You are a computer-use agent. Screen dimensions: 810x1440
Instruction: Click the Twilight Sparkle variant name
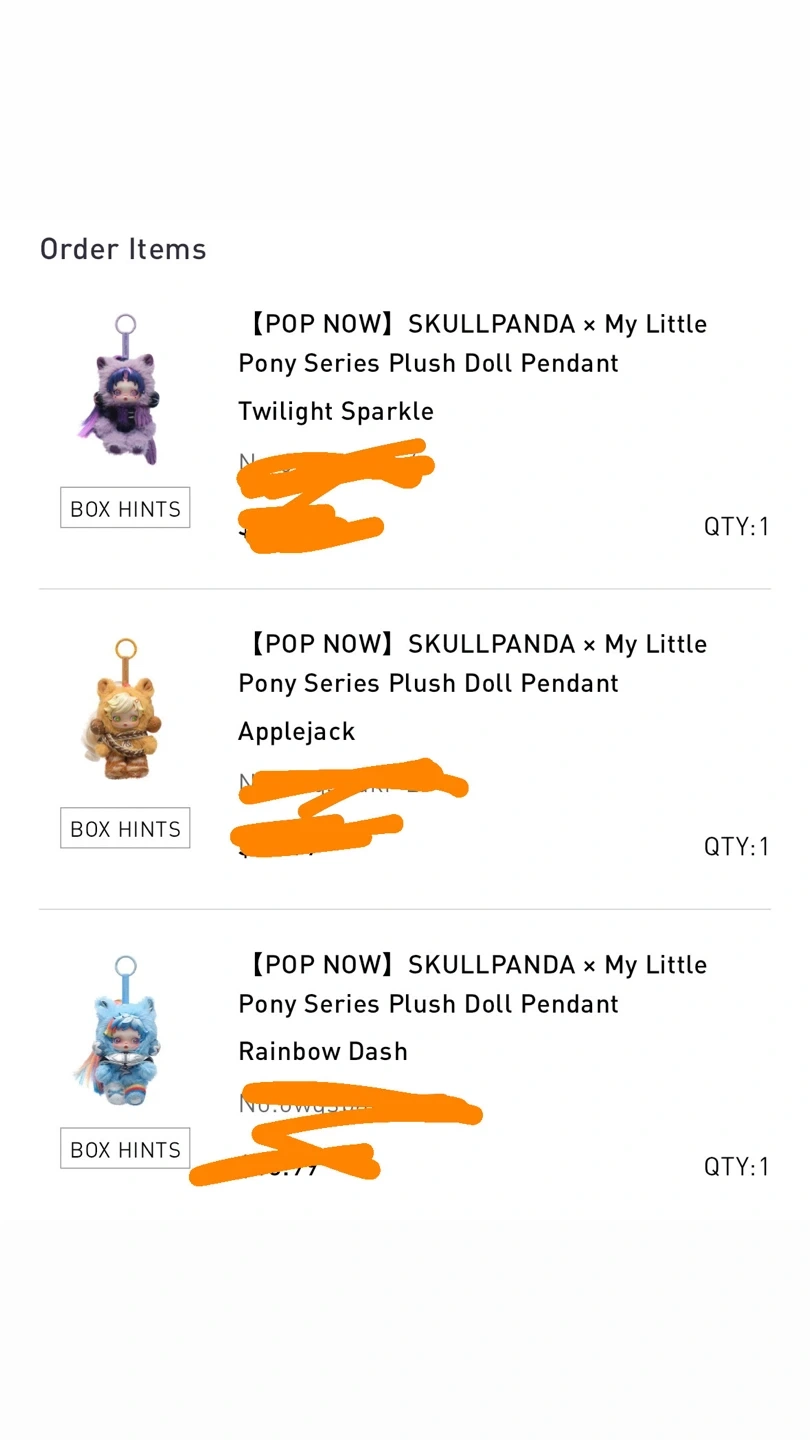click(x=336, y=411)
